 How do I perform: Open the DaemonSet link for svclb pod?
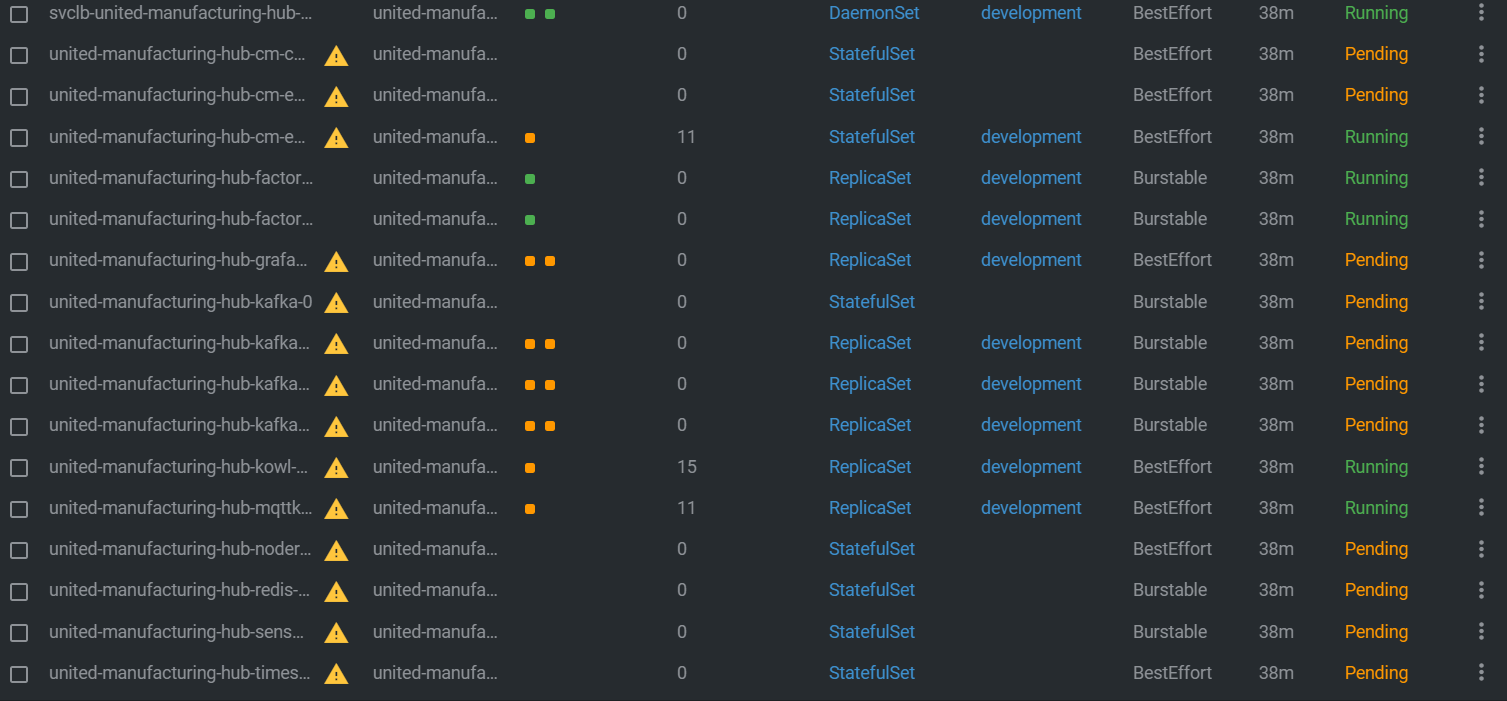click(x=874, y=13)
